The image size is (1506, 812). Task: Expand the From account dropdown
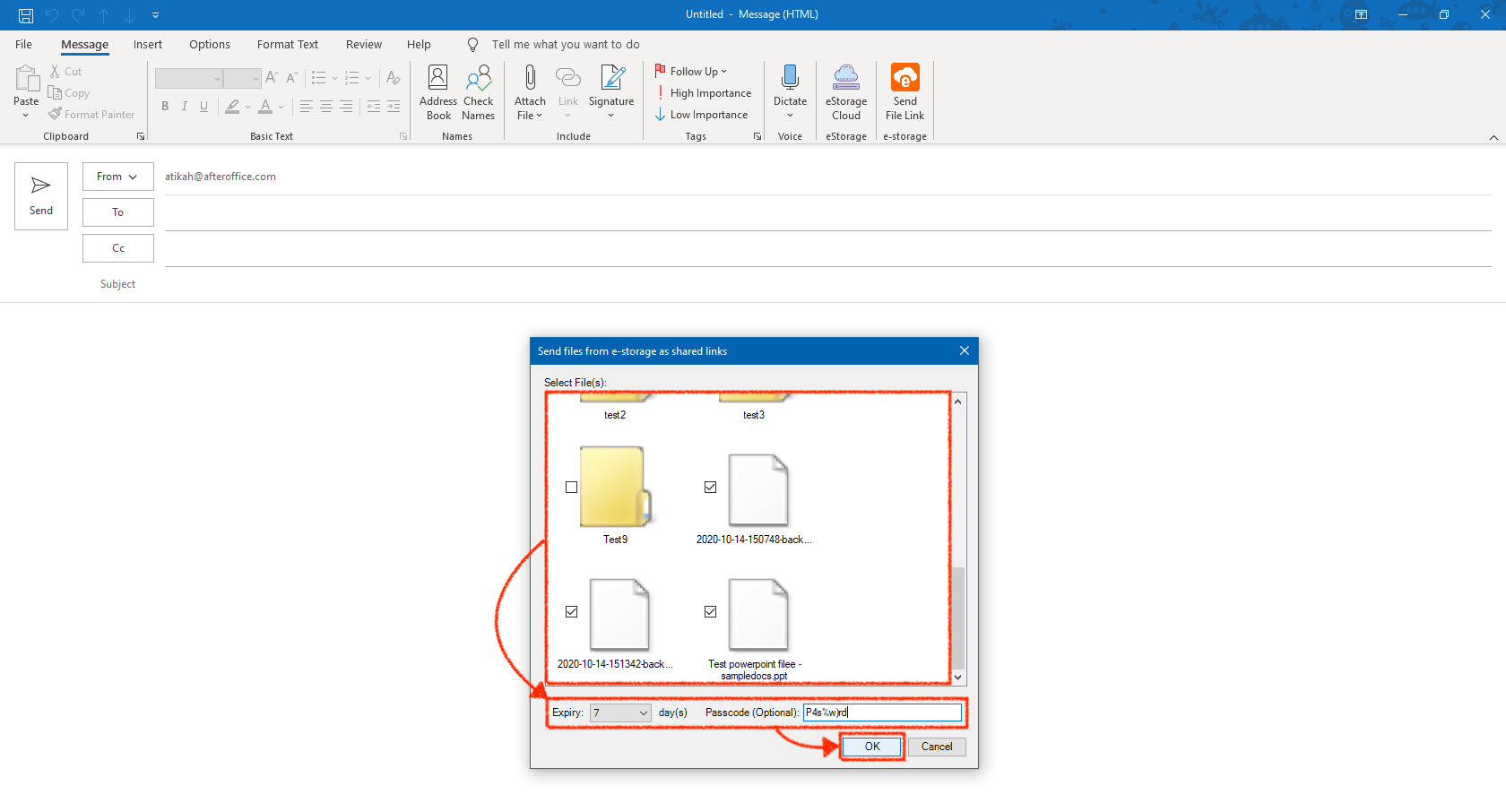(117, 177)
